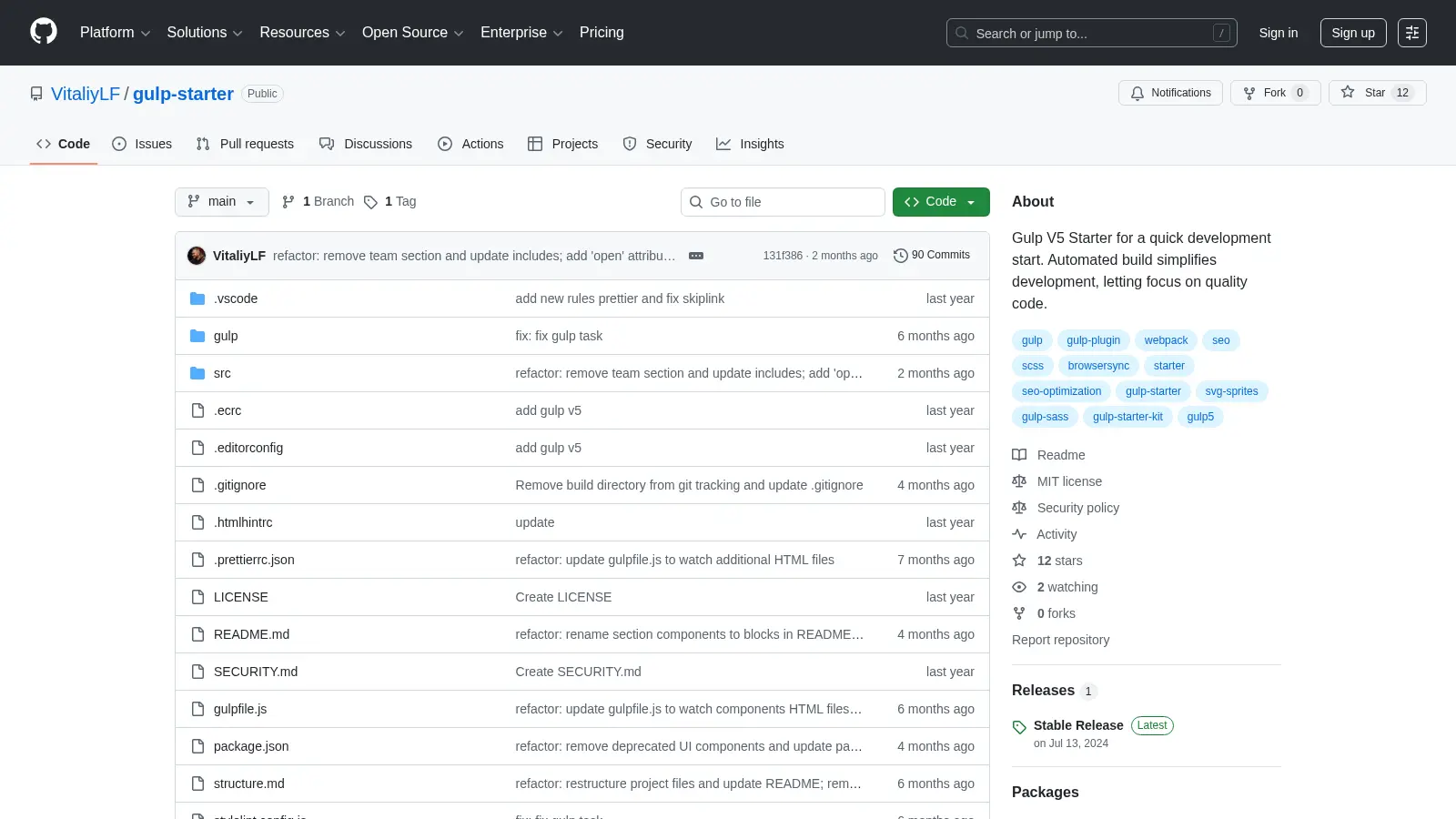Click the pulse icon beside Activity
Image resolution: width=1456 pixels, height=819 pixels.
[1019, 534]
